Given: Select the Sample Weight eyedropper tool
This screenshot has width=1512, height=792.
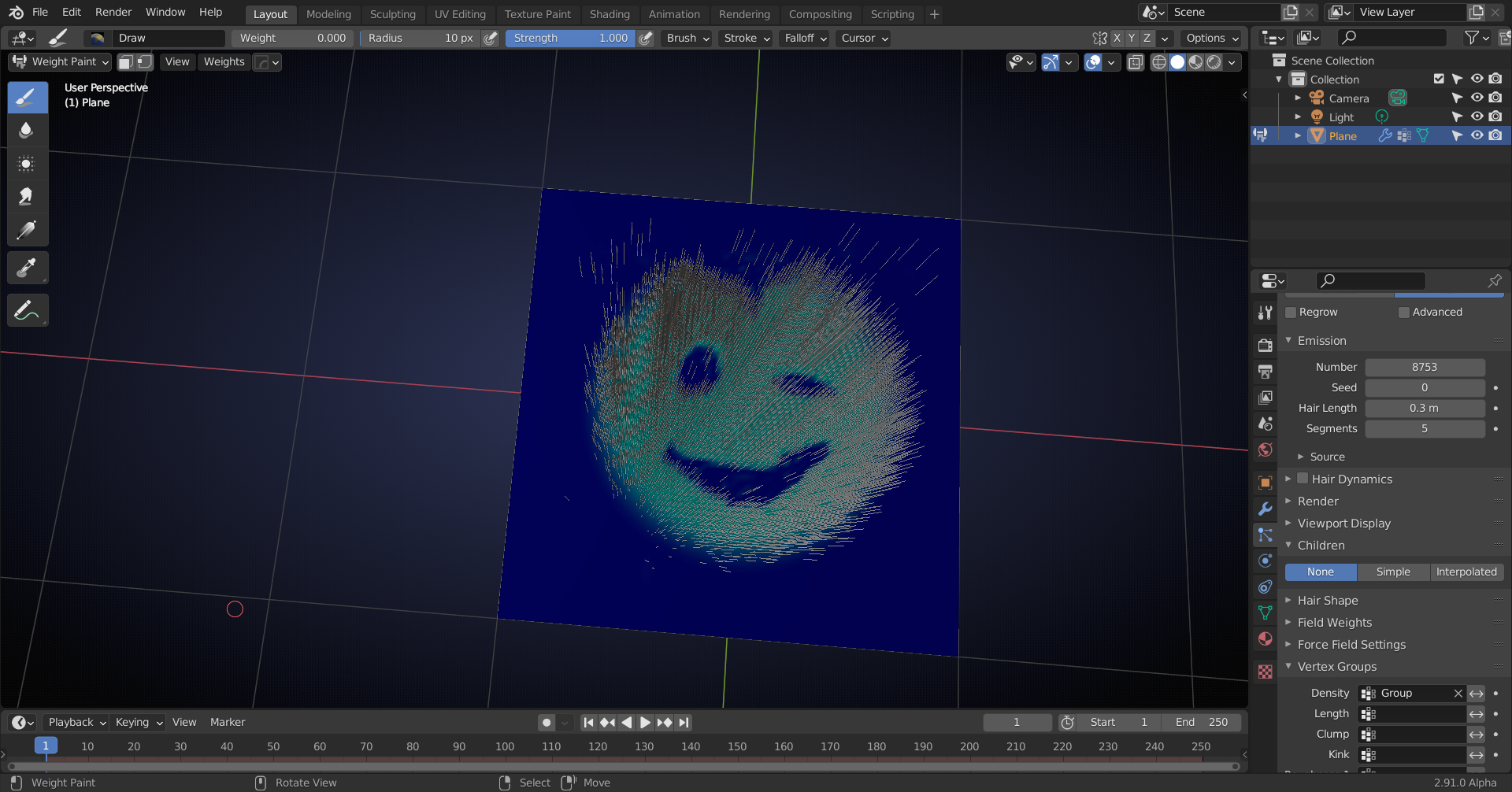Looking at the screenshot, I should pyautogui.click(x=27, y=268).
